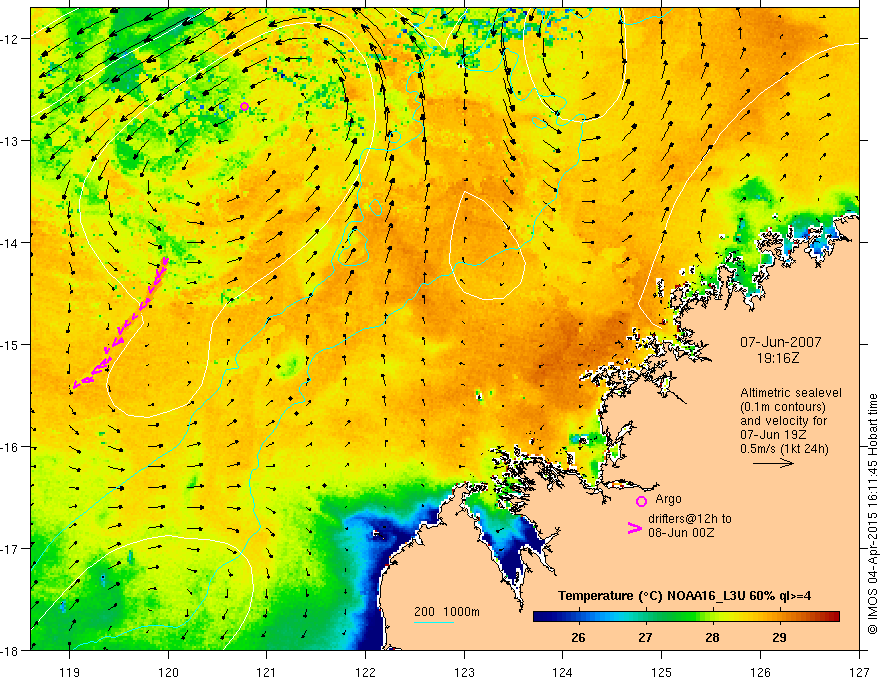The image size is (880, 680).
Task: Click the latitude axis label -14
Action: pos(12,243)
